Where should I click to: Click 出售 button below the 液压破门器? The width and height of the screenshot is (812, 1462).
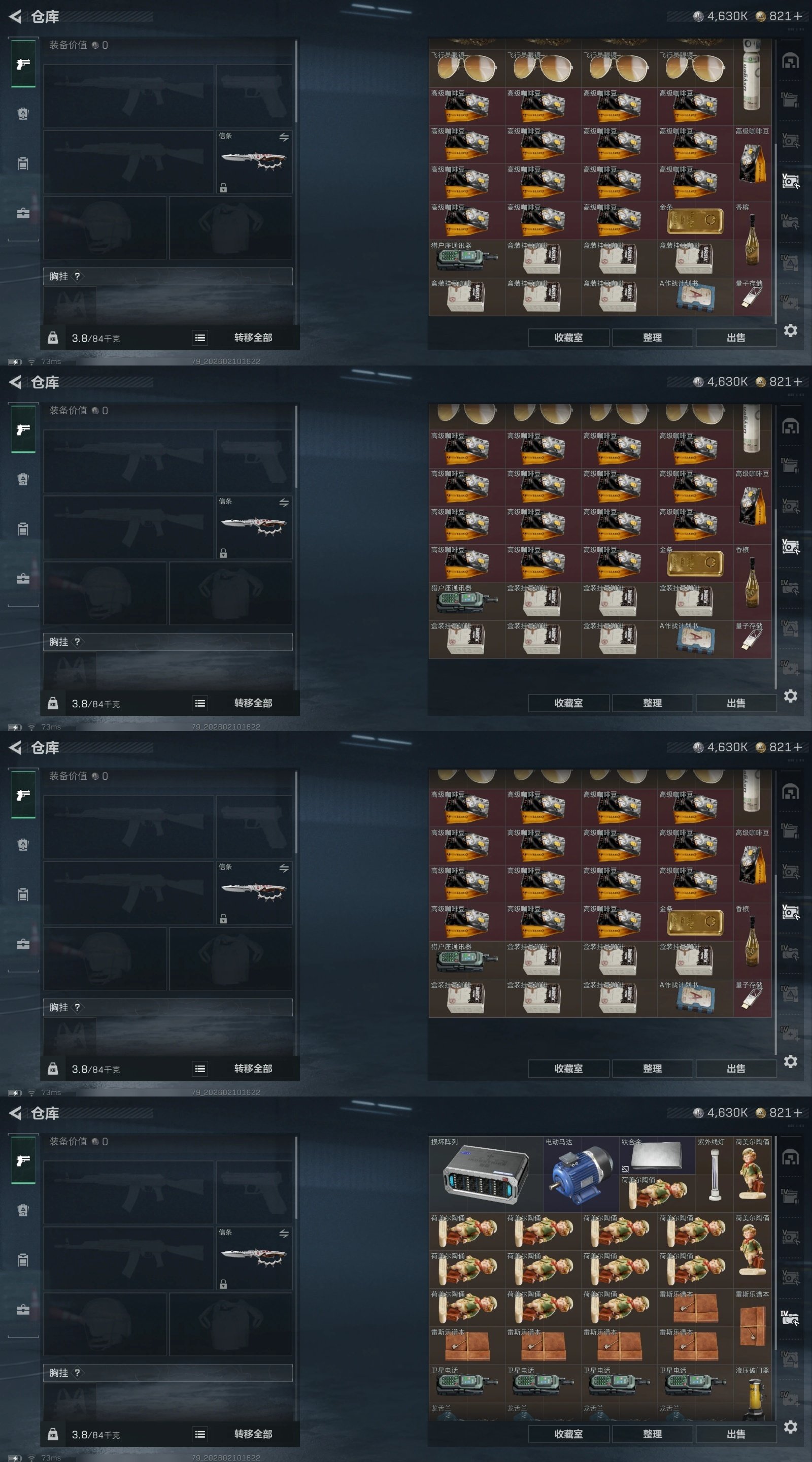pos(736,1434)
